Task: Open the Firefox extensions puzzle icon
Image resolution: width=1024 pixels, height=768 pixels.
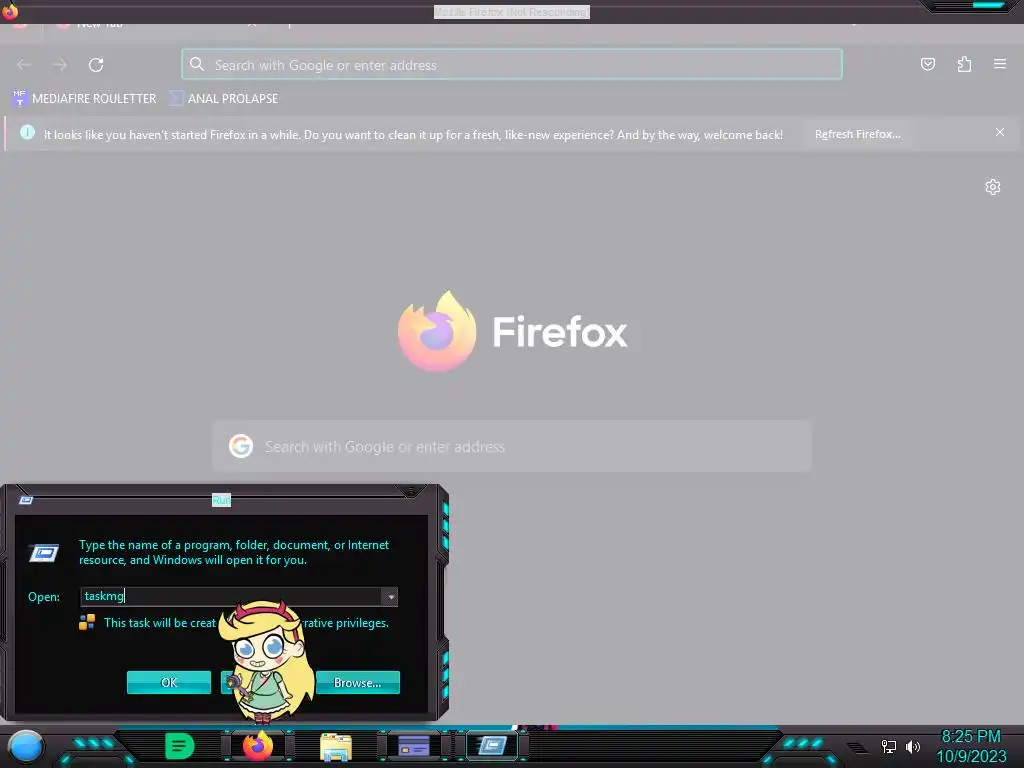Action: pyautogui.click(x=964, y=64)
